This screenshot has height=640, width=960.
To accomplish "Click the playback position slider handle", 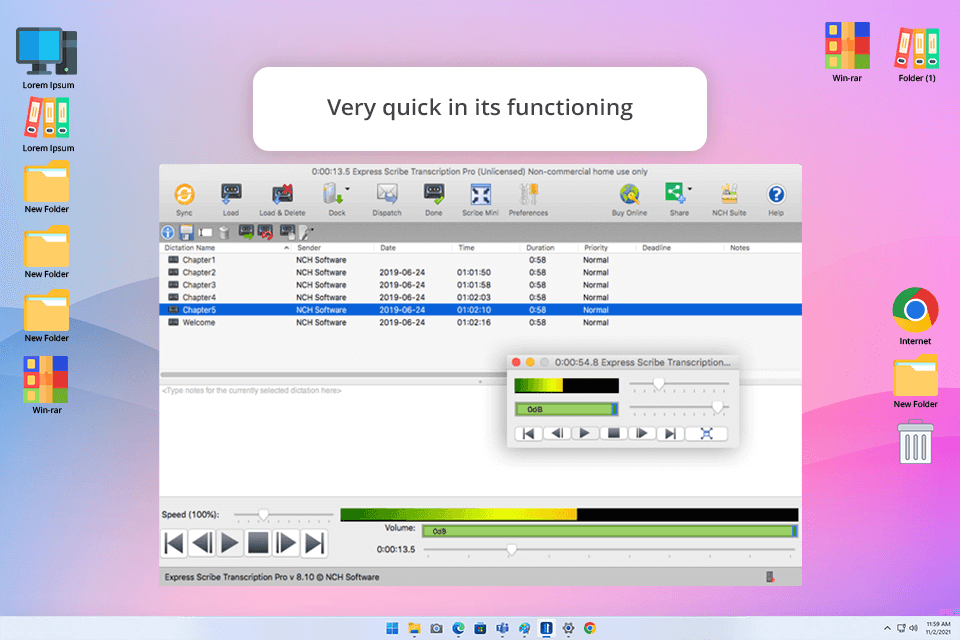I will pos(511,550).
